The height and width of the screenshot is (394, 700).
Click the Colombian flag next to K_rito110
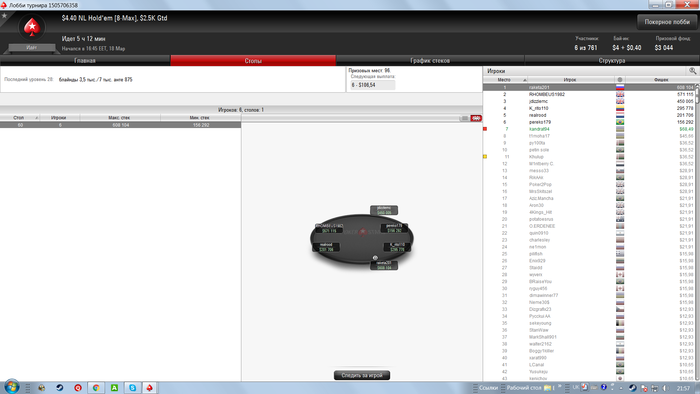point(620,108)
